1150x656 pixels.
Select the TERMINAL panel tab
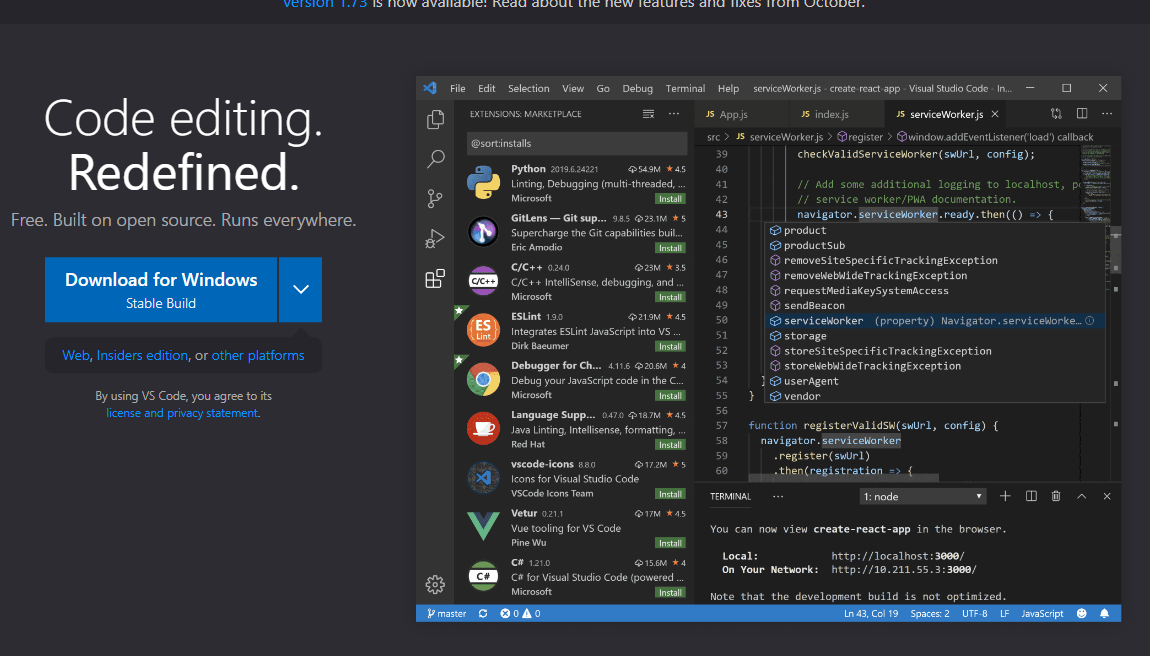click(x=730, y=497)
